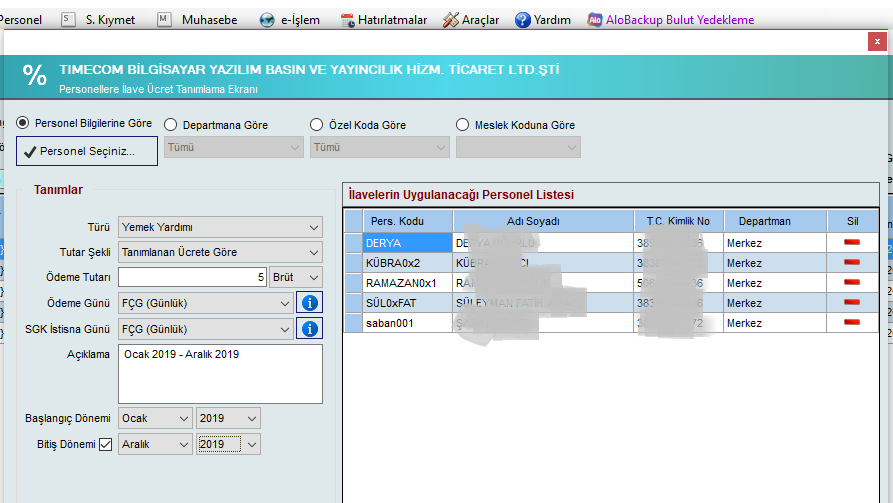Click the Muhasebe M icon
893x503 pixels.
point(164,19)
